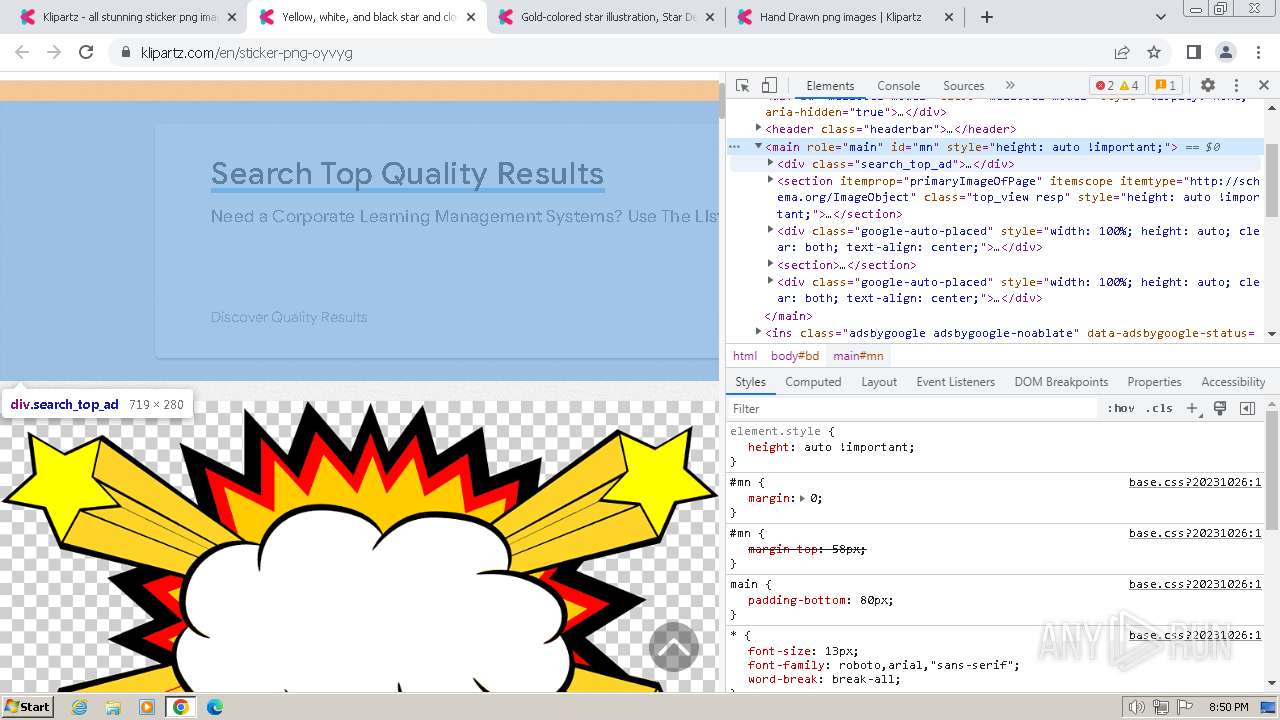Click the 'Discover Quality Results' text

coord(289,317)
